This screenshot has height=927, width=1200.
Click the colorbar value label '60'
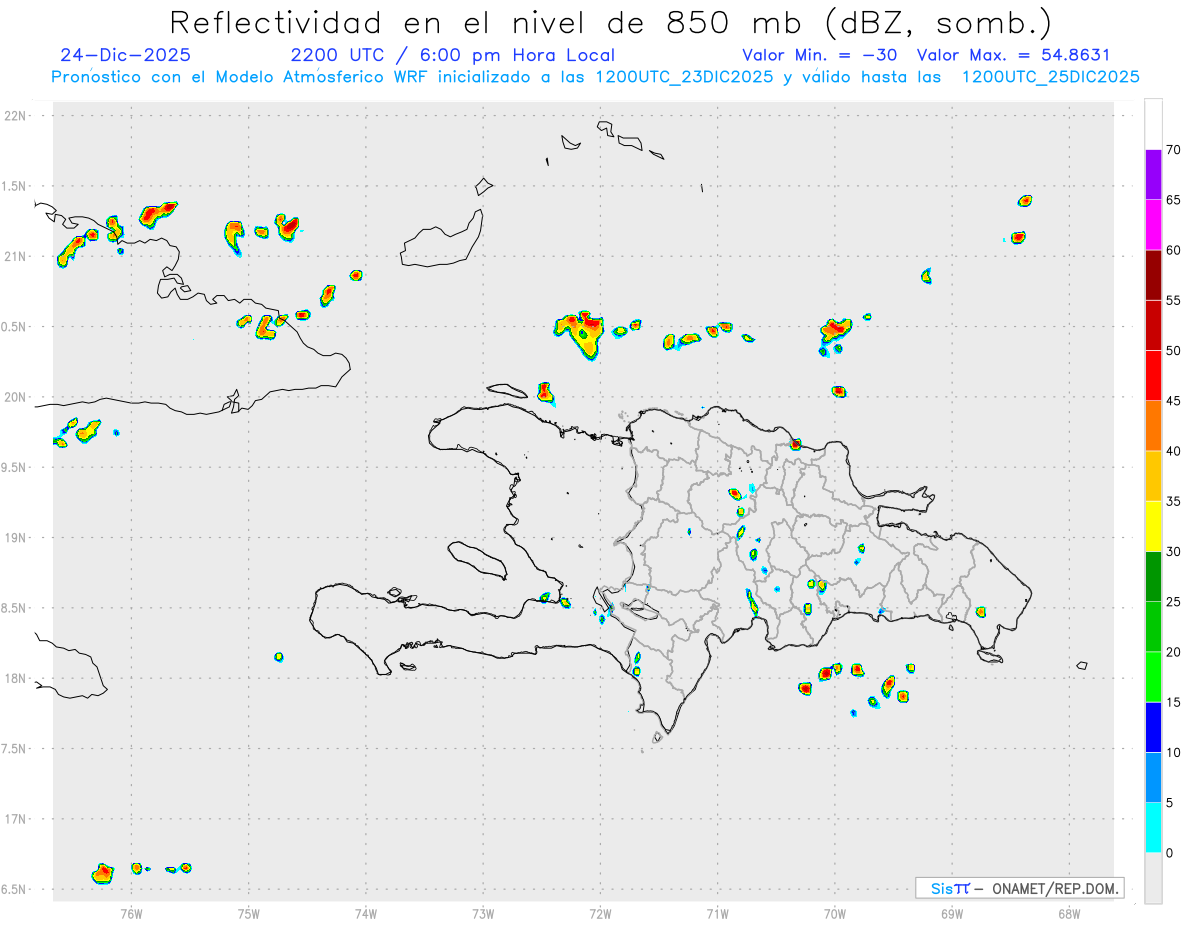click(x=1173, y=250)
